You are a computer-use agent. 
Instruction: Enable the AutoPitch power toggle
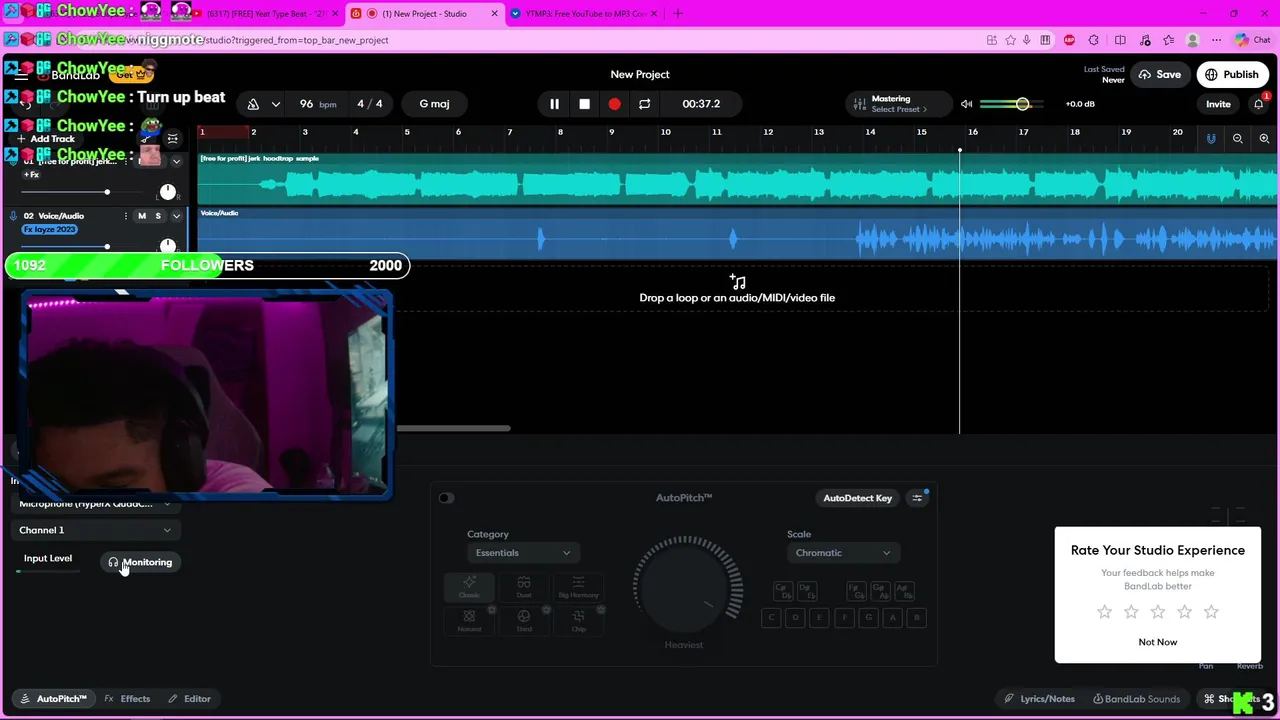tap(446, 498)
